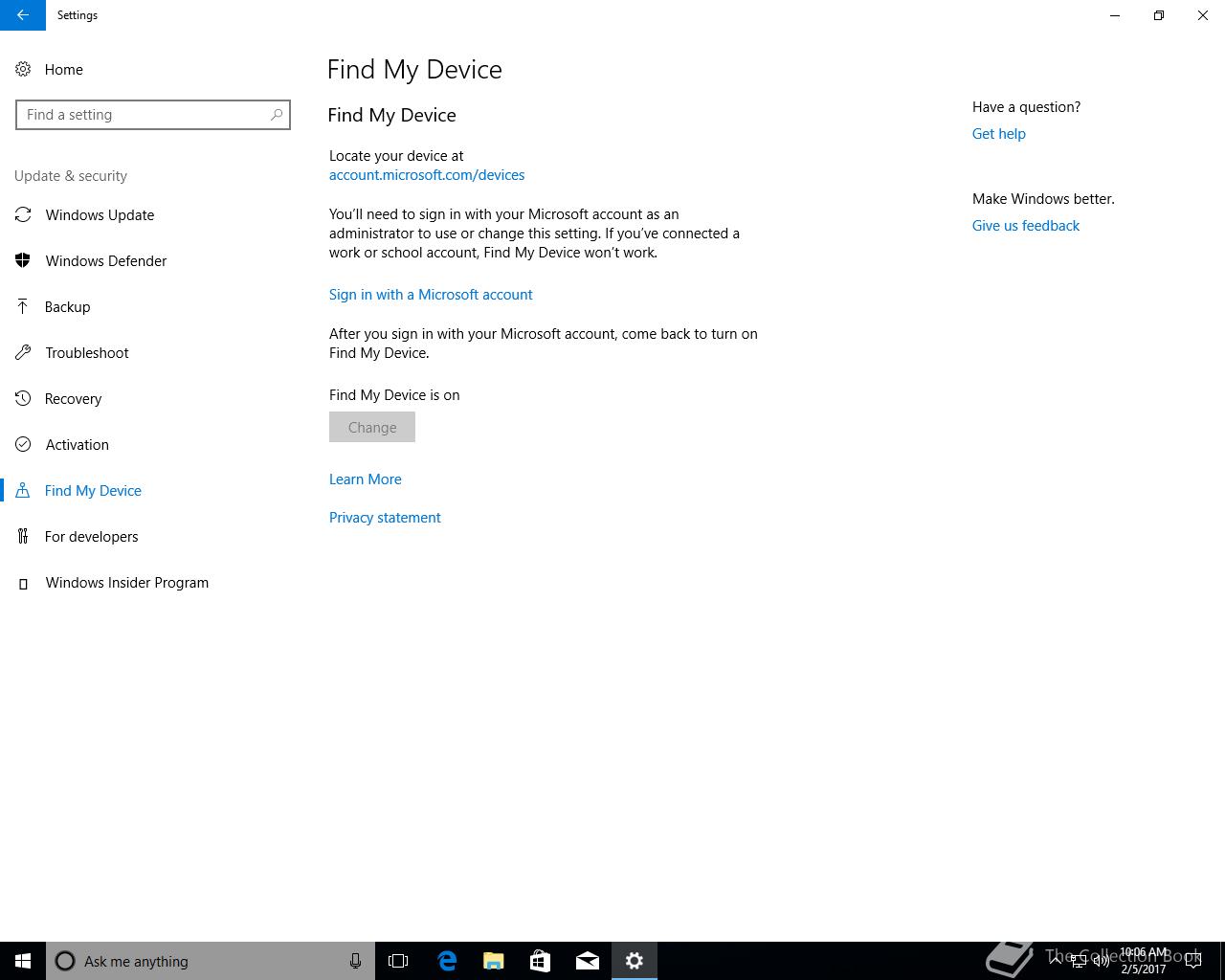Click the Activation checkmark circle icon
The height and width of the screenshot is (980, 1225).
[23, 445]
